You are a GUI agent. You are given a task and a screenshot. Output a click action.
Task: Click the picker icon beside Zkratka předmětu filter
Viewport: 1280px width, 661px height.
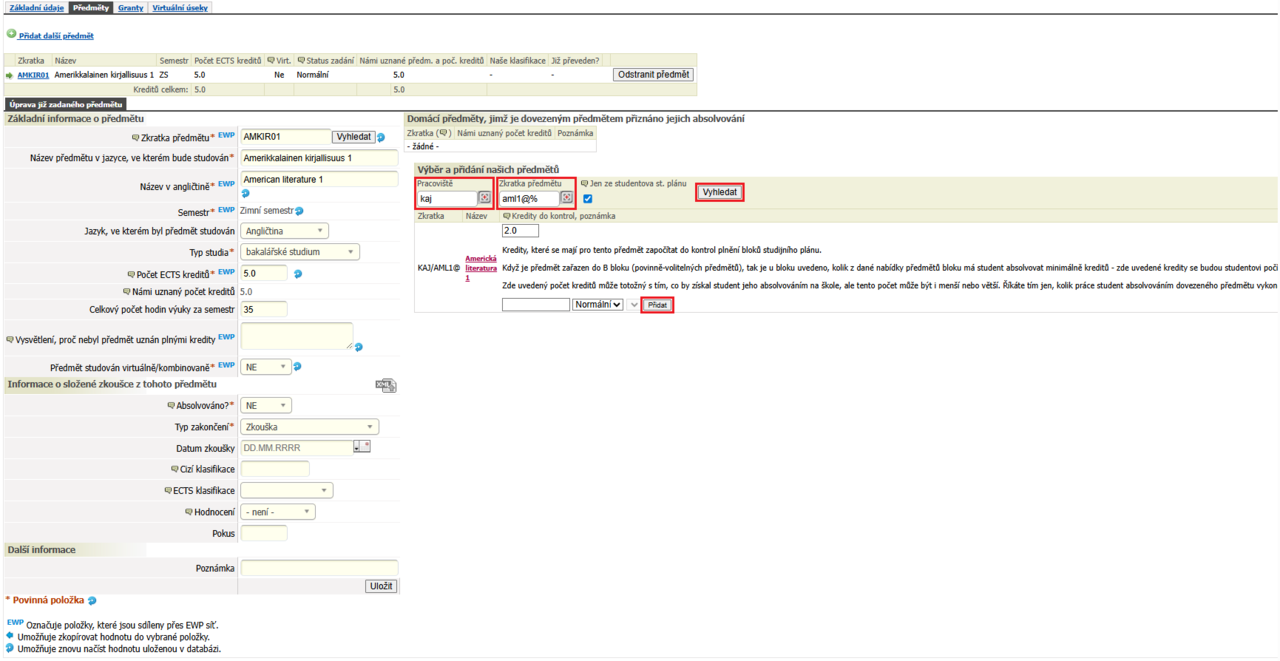(x=566, y=198)
